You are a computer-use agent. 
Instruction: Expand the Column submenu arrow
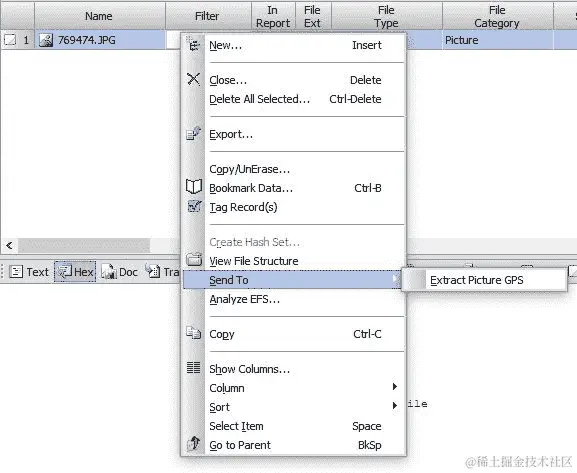[x=395, y=386]
